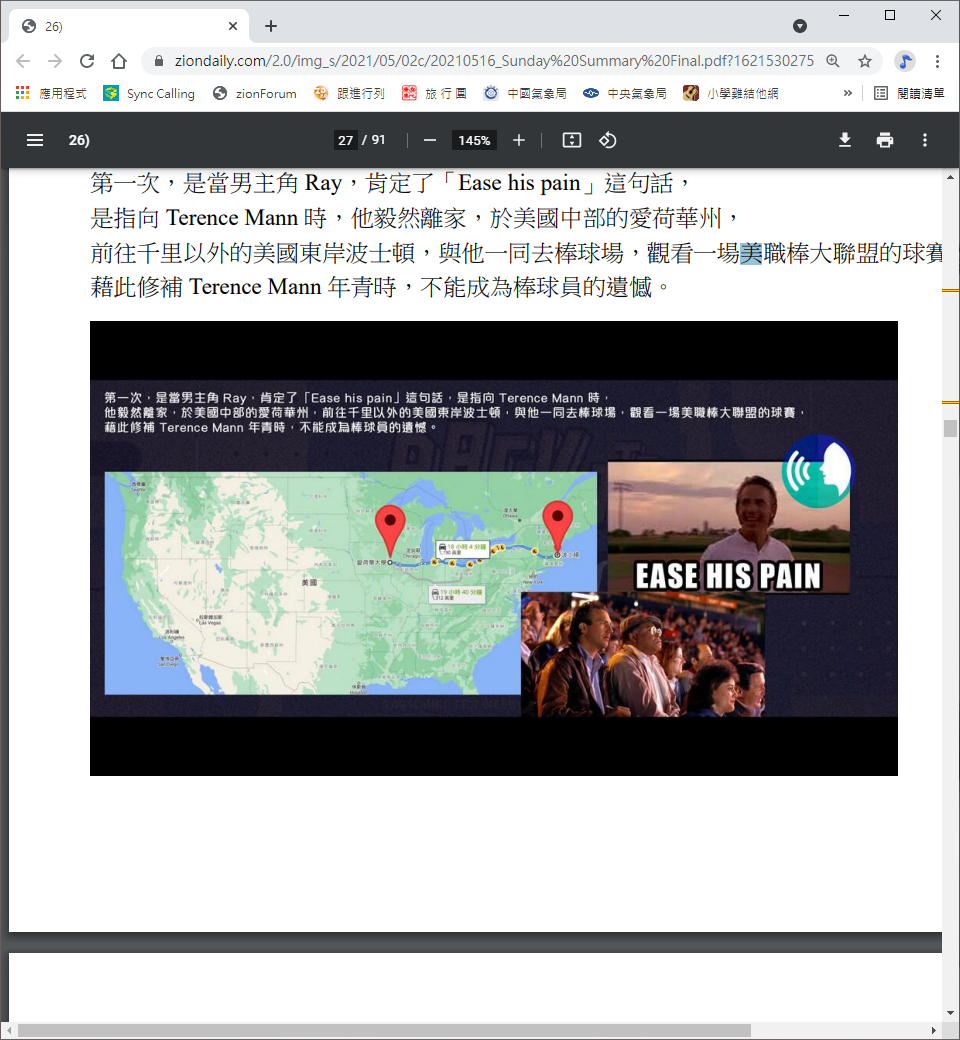Click the address bar URL
Image resolution: width=960 pixels, height=1040 pixels.
point(494,61)
